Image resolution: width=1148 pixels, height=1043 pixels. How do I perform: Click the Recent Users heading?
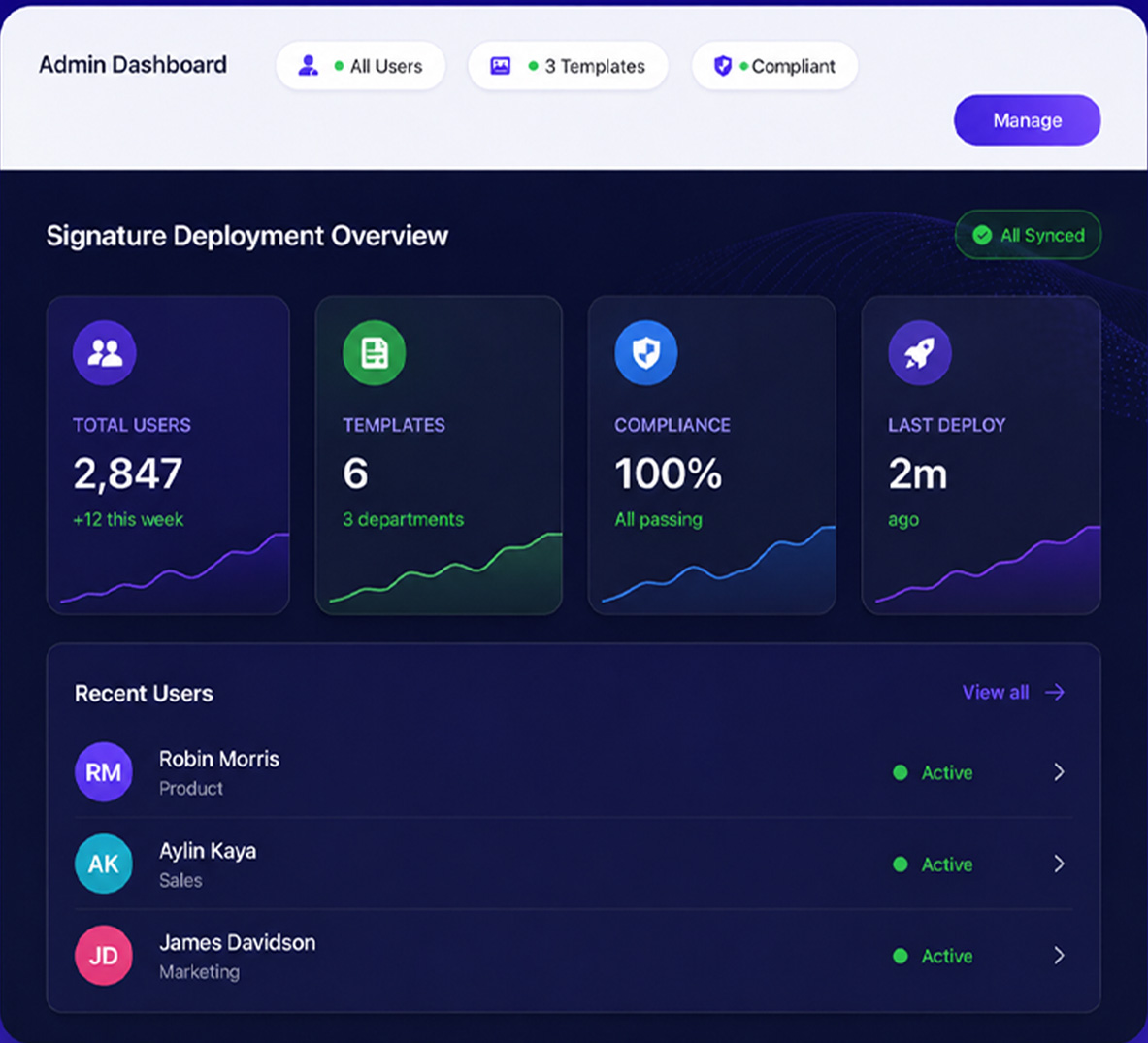pos(144,693)
